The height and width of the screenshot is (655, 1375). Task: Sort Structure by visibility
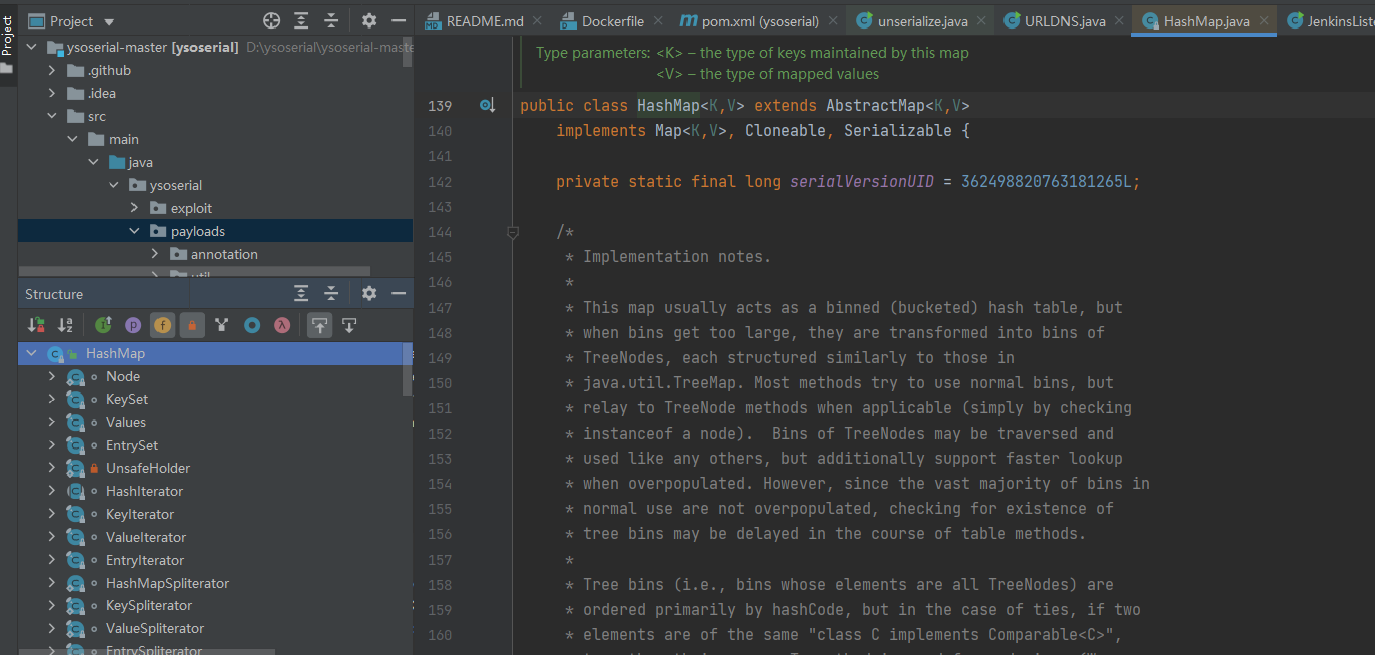(x=36, y=324)
